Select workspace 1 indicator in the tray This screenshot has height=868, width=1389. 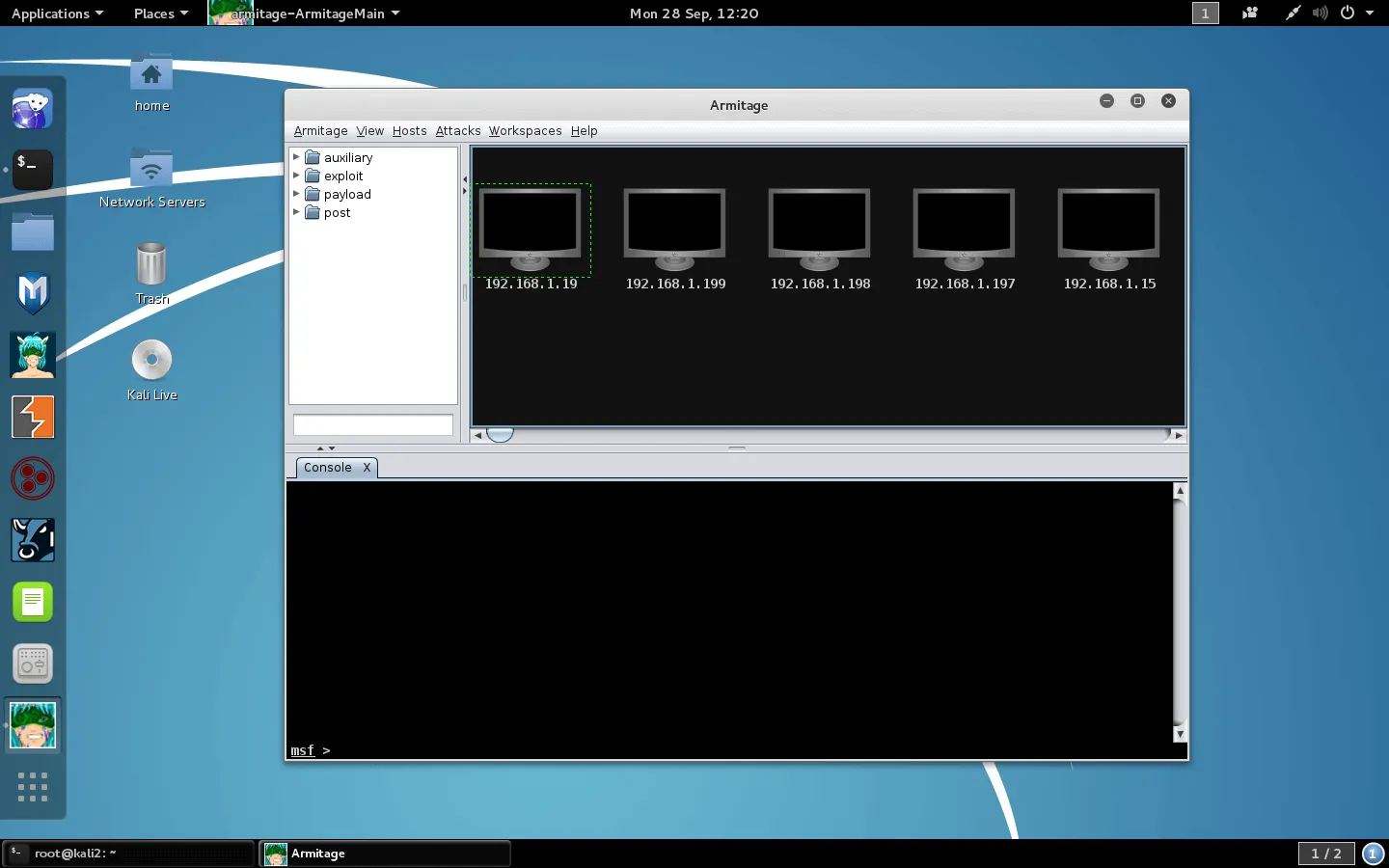(1205, 14)
